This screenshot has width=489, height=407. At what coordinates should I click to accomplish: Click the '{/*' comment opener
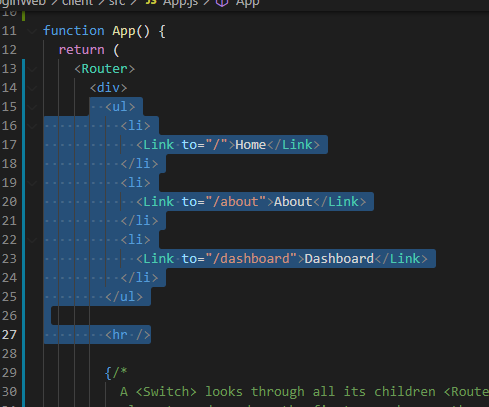[x=116, y=373]
